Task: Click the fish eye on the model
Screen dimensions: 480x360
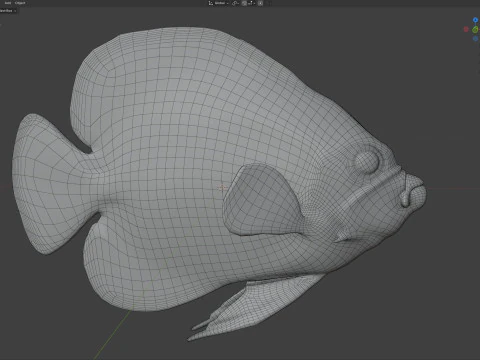Action: (x=367, y=161)
